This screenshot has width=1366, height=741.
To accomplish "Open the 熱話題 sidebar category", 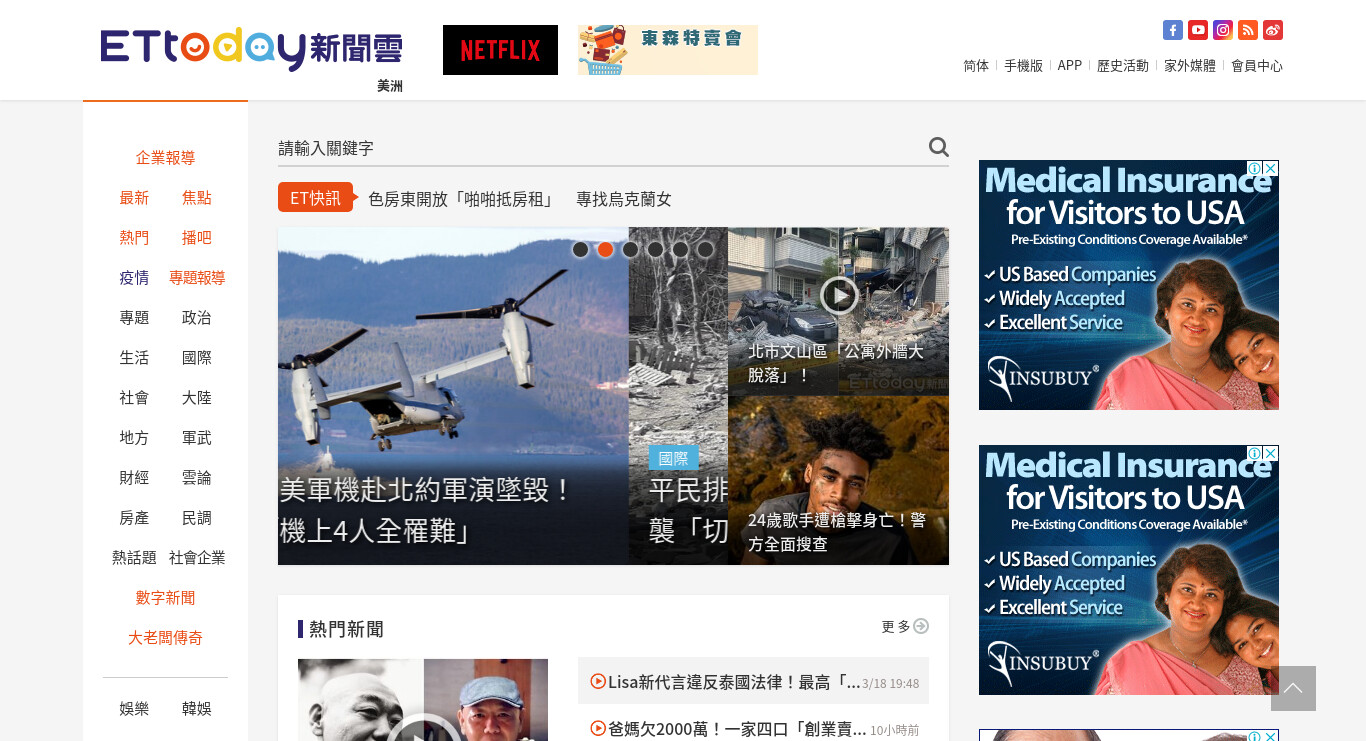I will tap(134, 557).
